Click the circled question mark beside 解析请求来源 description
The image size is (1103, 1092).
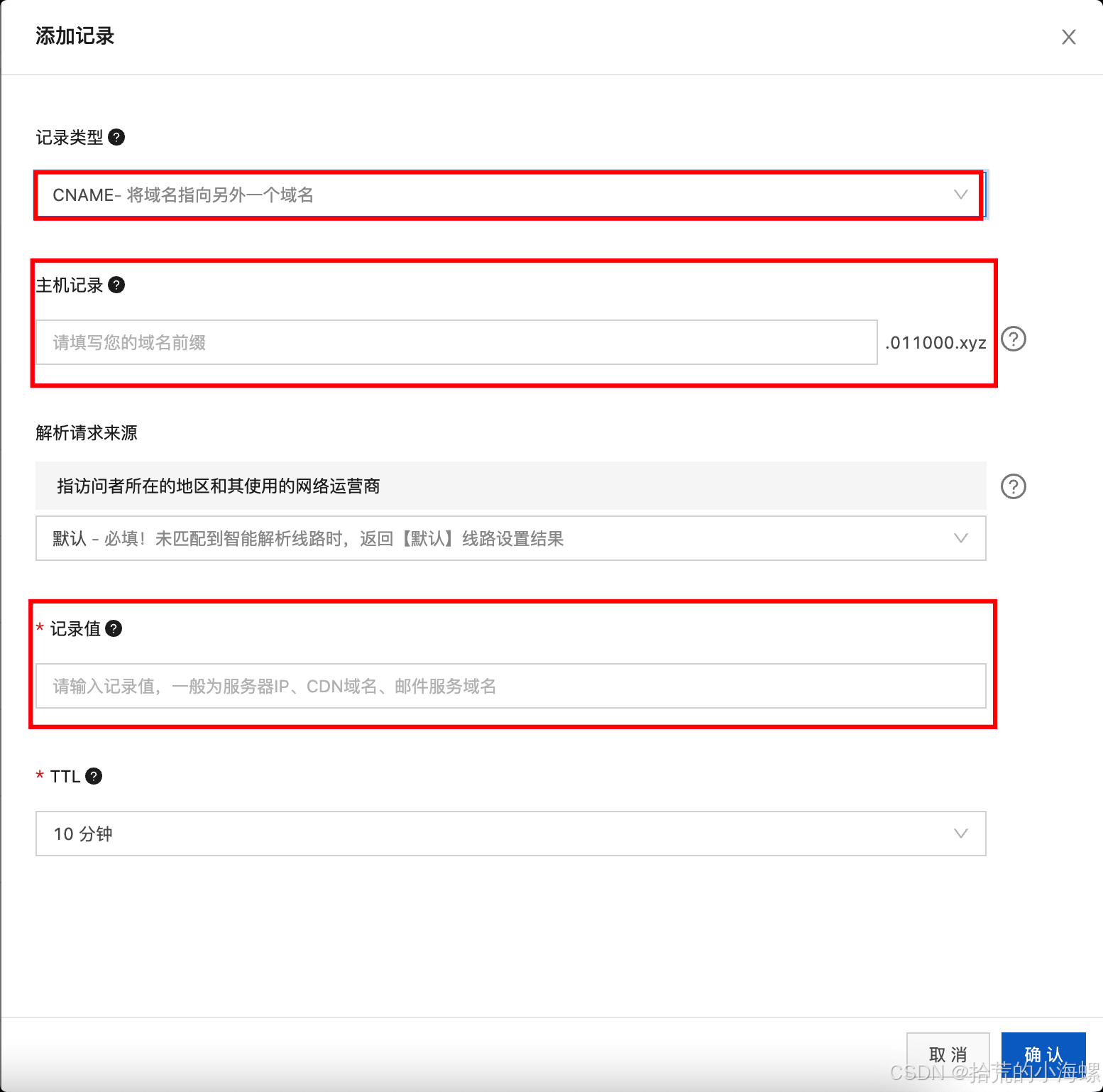1014,486
